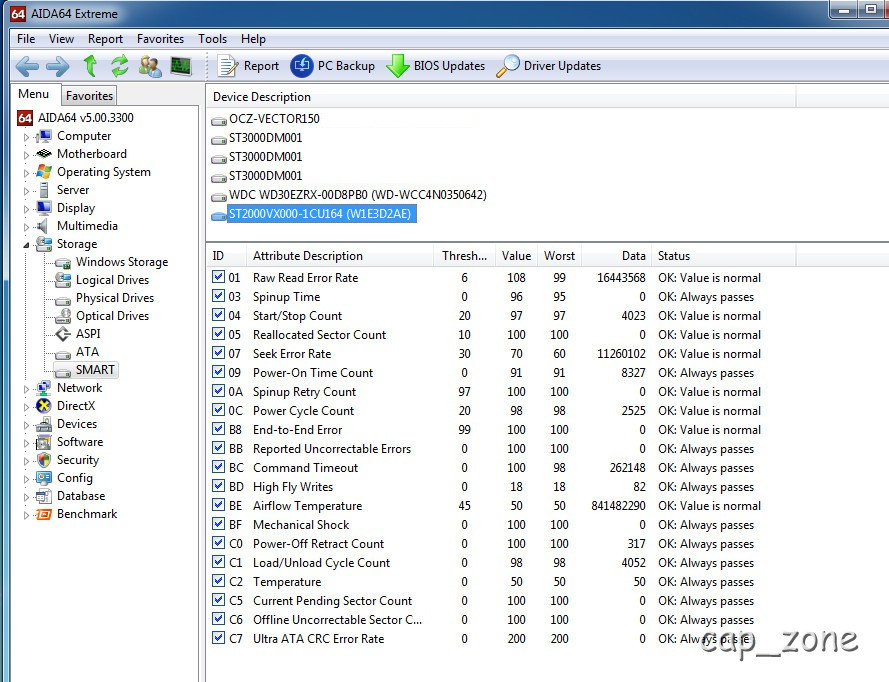Click the Device Description column header
Image resolution: width=889 pixels, height=682 pixels.
point(501,97)
